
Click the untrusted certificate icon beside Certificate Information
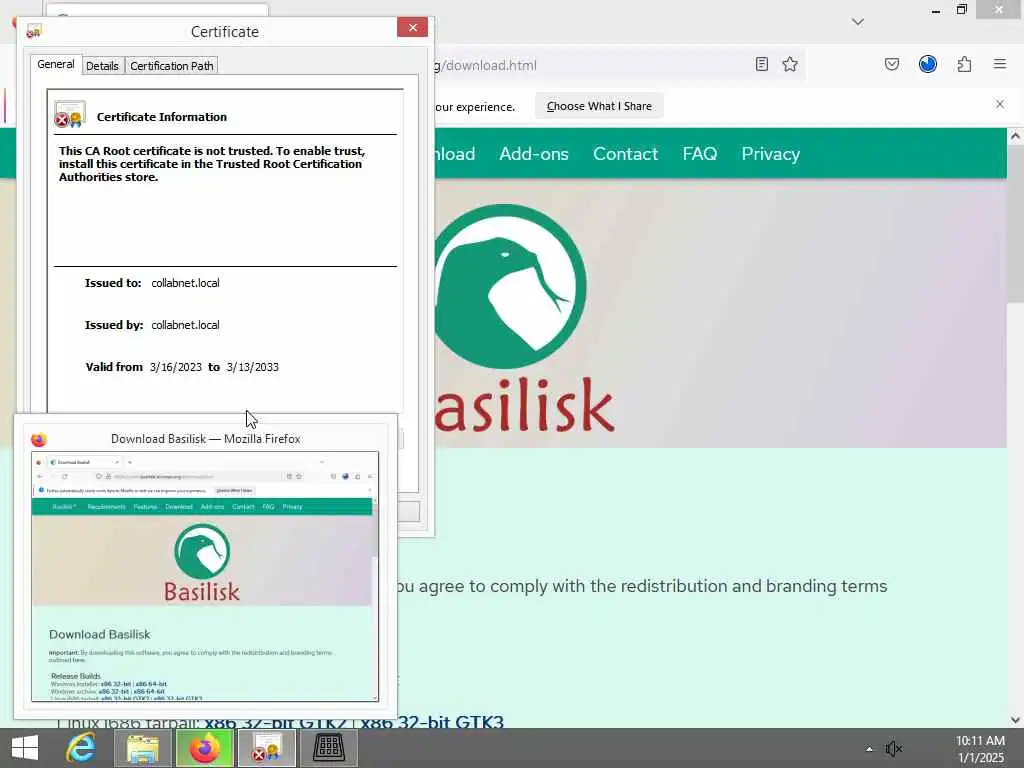(70, 114)
